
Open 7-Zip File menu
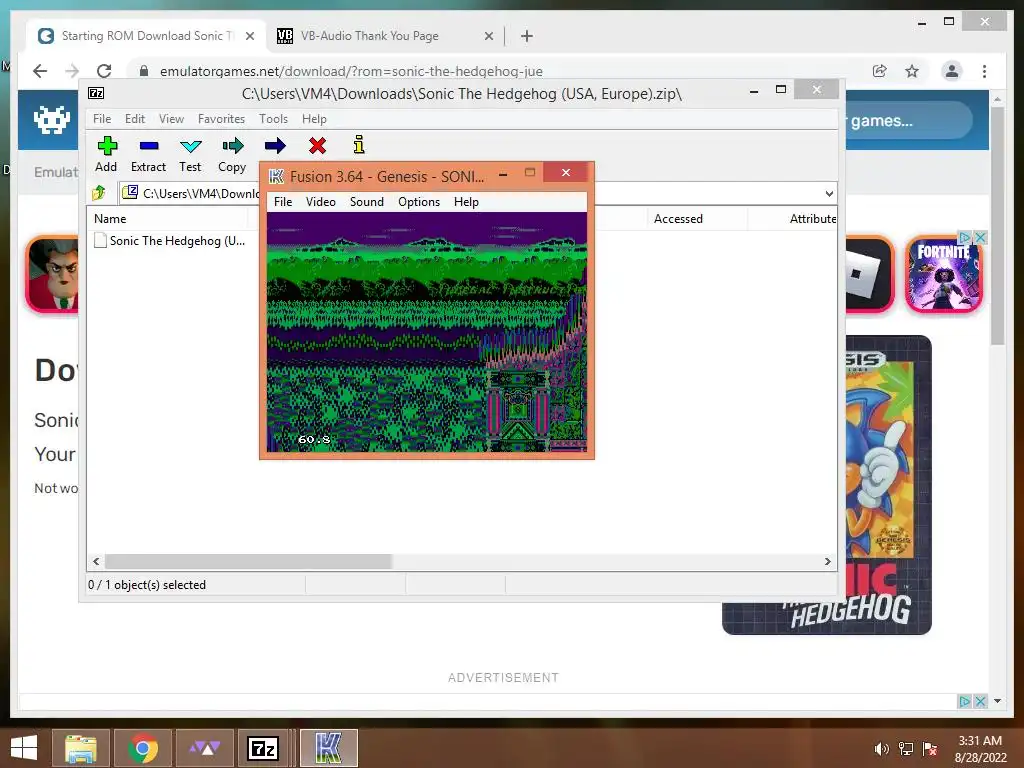click(102, 119)
